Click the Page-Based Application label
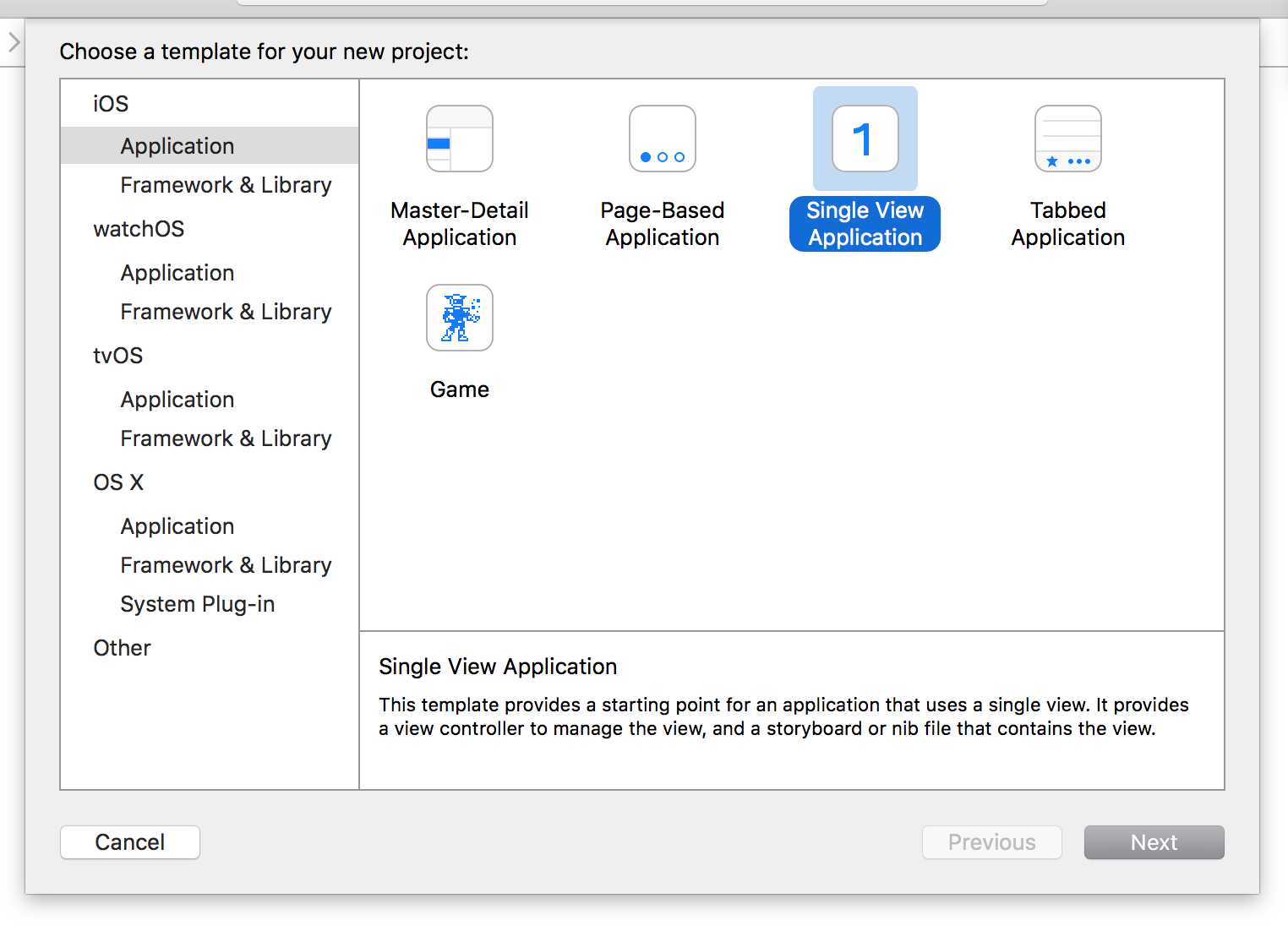This screenshot has width=1288, height=931. [663, 224]
